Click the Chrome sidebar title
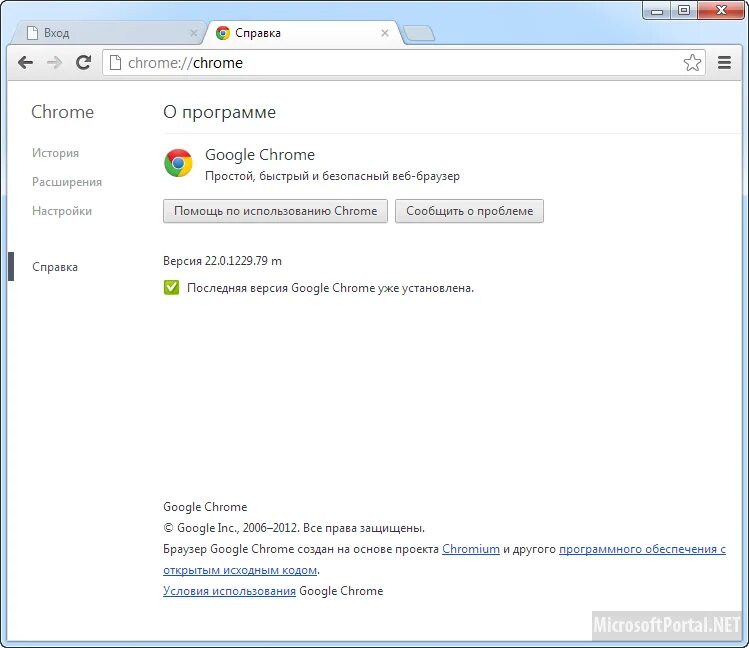This screenshot has height=648, width=749. pyautogui.click(x=63, y=112)
